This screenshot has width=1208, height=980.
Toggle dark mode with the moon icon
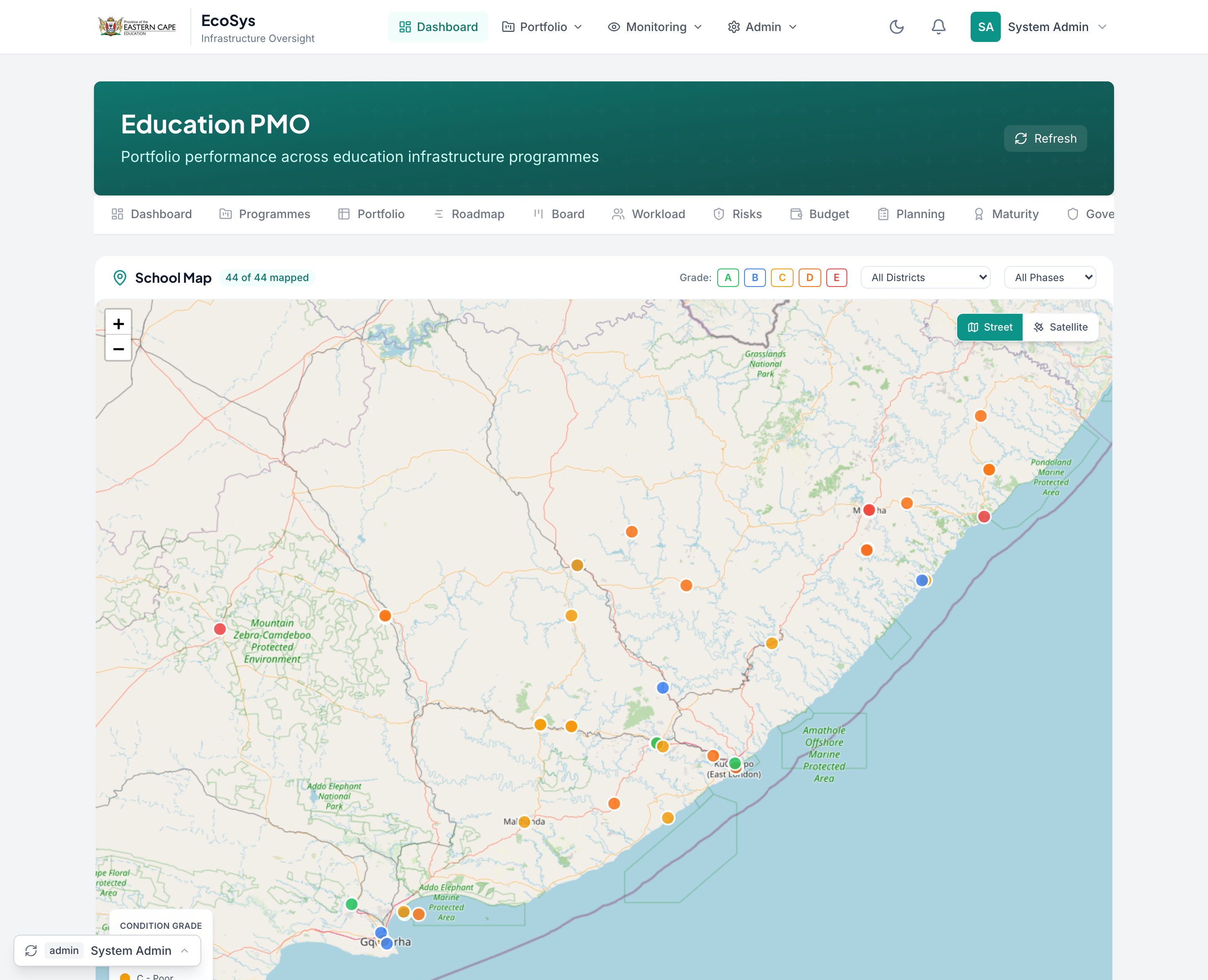[897, 26]
